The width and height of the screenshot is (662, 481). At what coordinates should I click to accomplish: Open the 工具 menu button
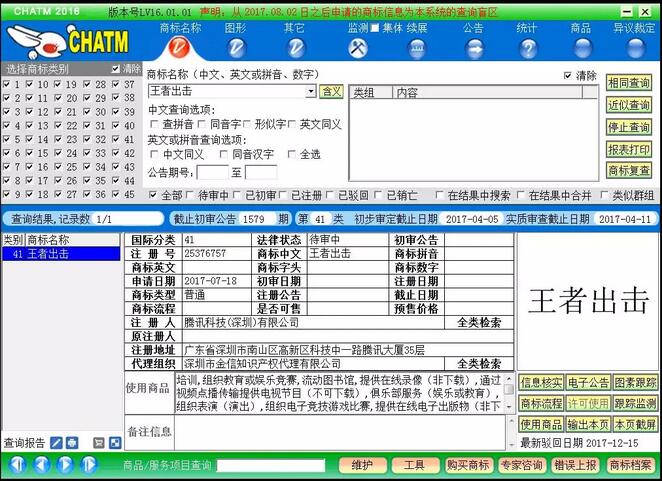tap(414, 465)
